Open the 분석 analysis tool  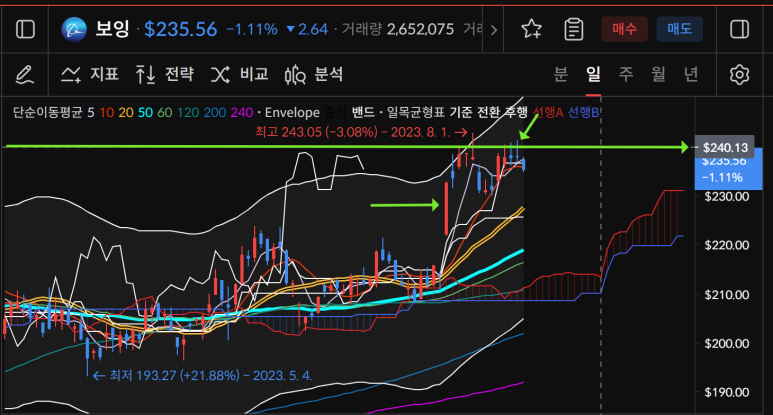pos(314,74)
